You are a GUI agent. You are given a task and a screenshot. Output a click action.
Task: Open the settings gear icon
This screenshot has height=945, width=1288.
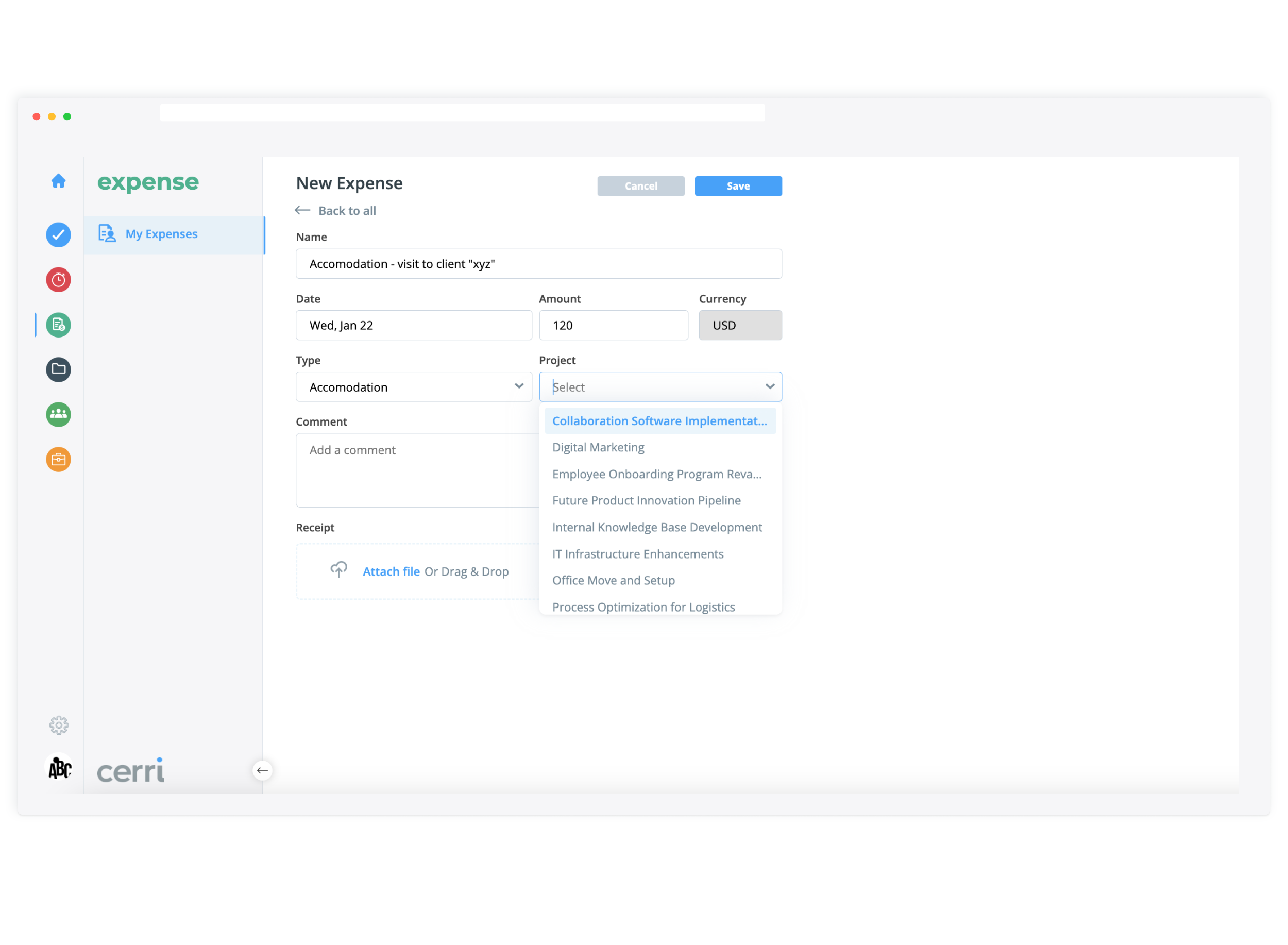(x=58, y=725)
